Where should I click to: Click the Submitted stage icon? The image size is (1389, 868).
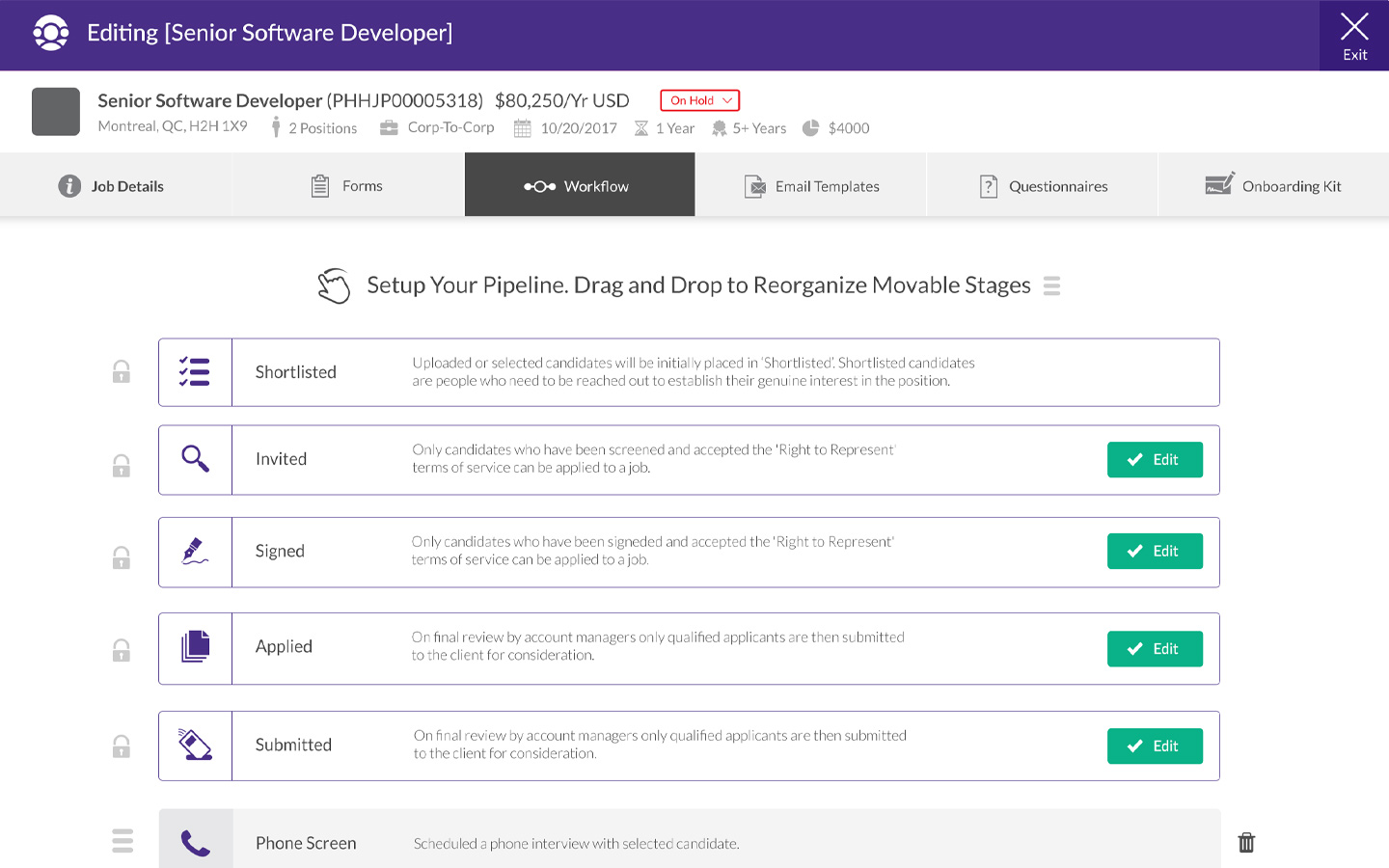point(195,745)
